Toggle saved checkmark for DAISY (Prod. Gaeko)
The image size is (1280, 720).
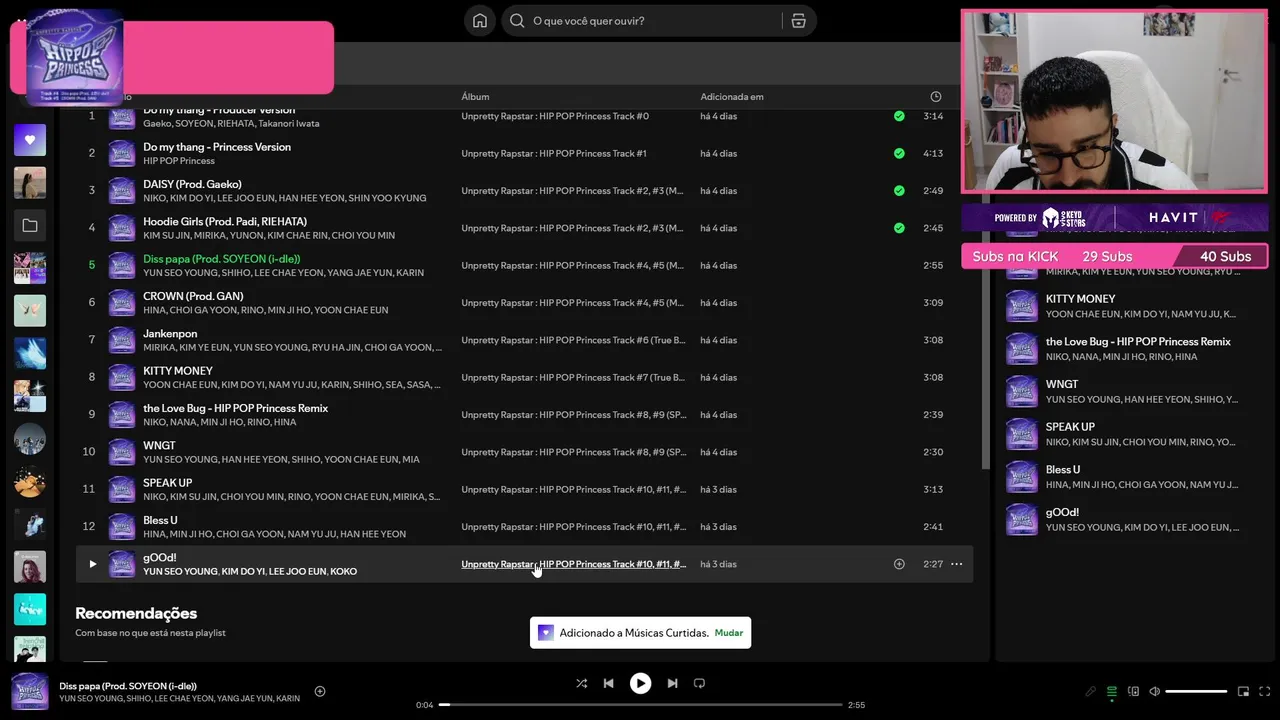899,190
